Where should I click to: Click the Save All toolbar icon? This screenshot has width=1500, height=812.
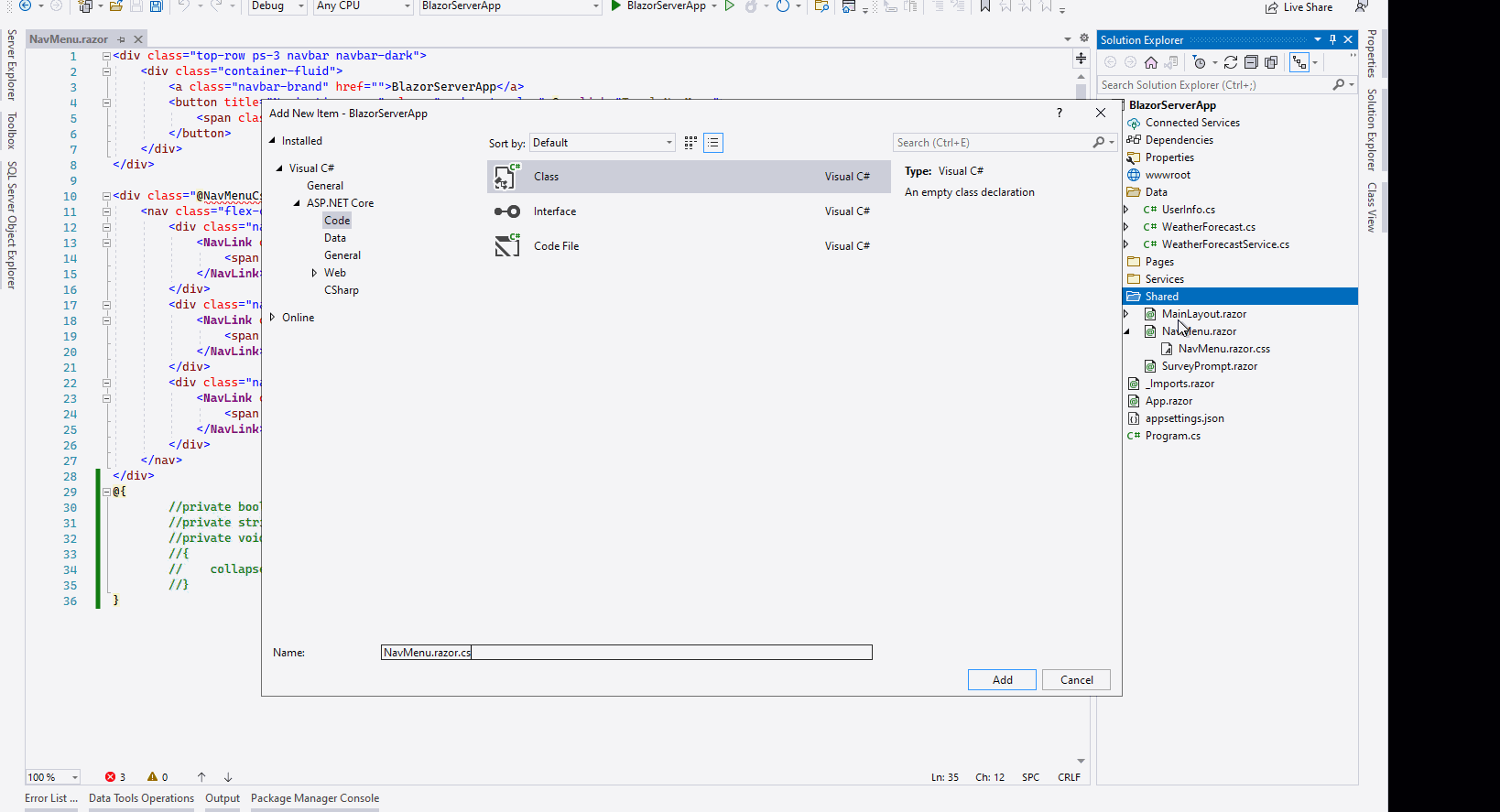pyautogui.click(x=156, y=5)
